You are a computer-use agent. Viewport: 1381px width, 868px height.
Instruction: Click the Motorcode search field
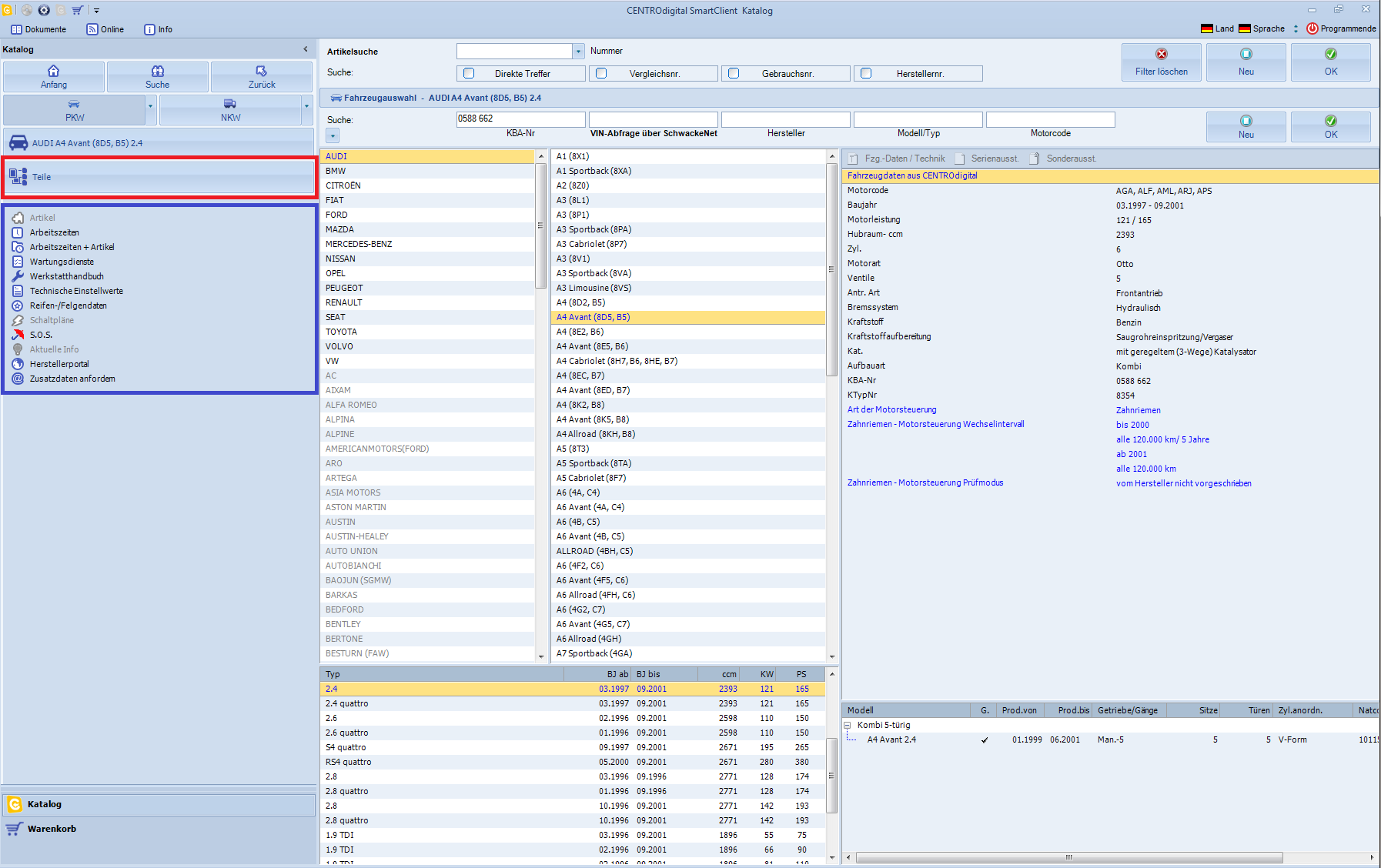(1050, 119)
